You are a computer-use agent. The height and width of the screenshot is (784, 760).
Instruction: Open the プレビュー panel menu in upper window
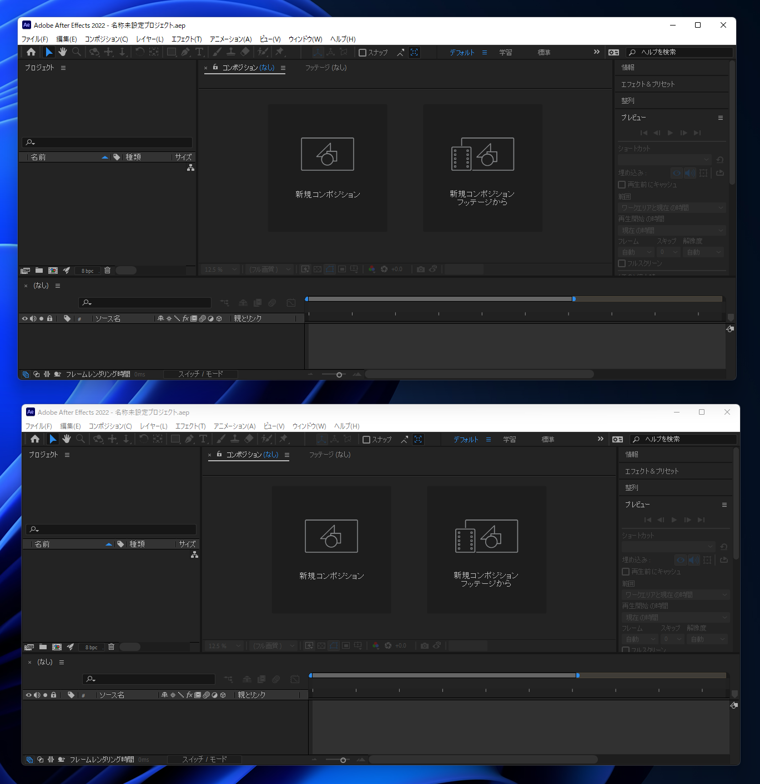pyautogui.click(x=720, y=118)
